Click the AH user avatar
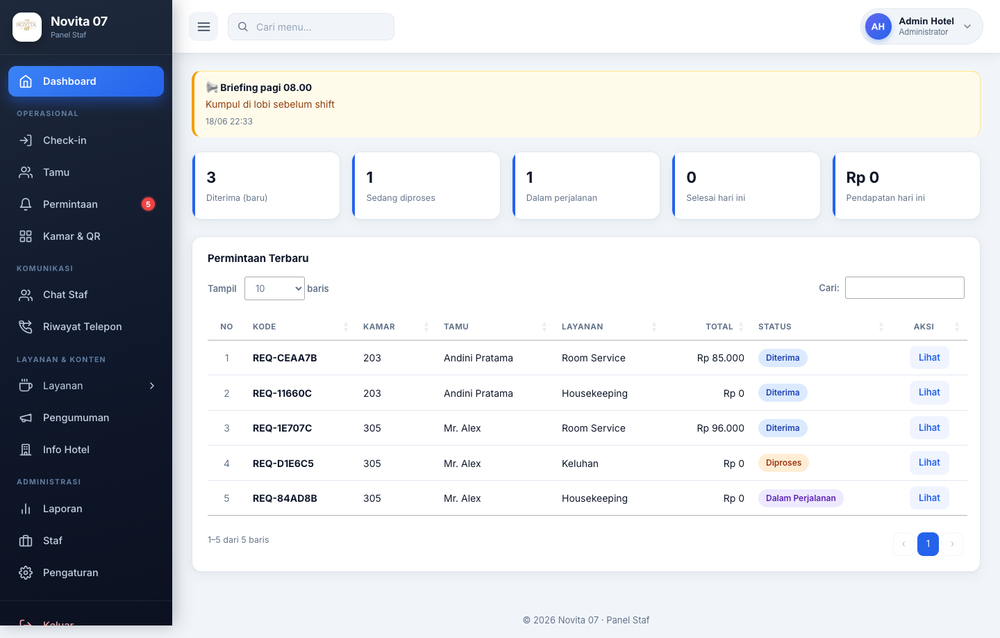The height and width of the screenshot is (638, 1000). coord(878,27)
